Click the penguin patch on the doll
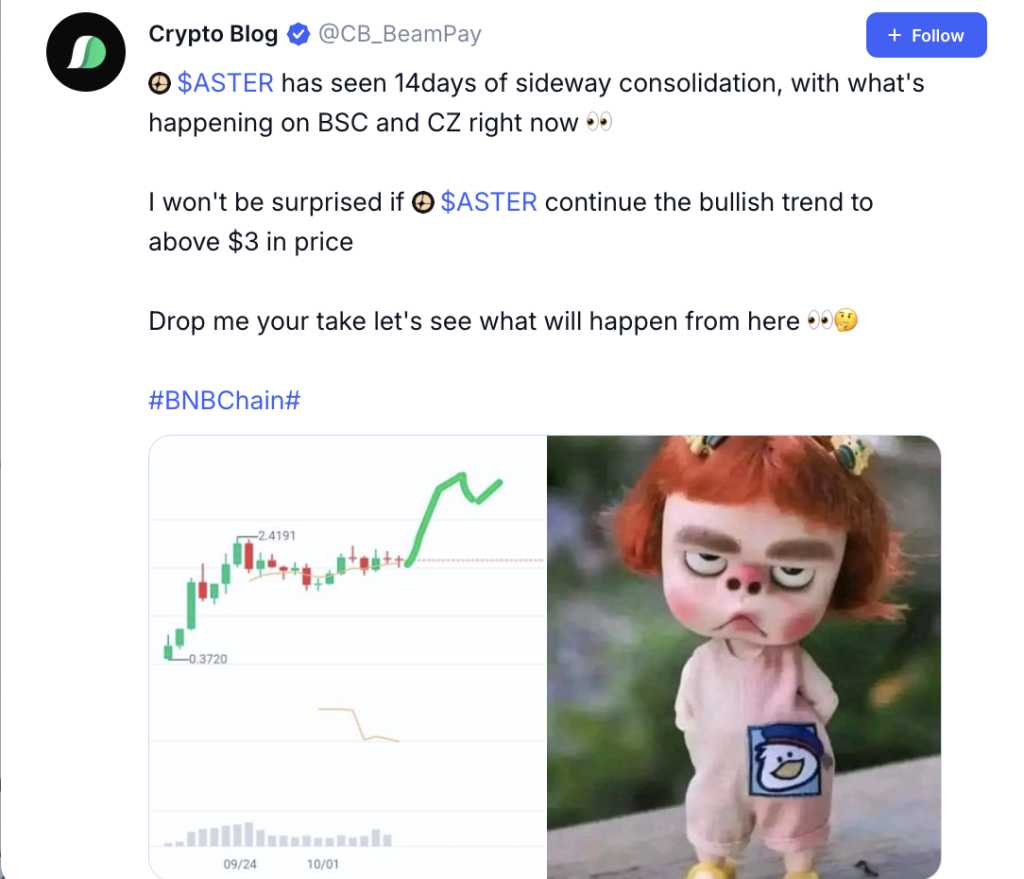Image resolution: width=1024 pixels, height=879 pixels. (783, 761)
